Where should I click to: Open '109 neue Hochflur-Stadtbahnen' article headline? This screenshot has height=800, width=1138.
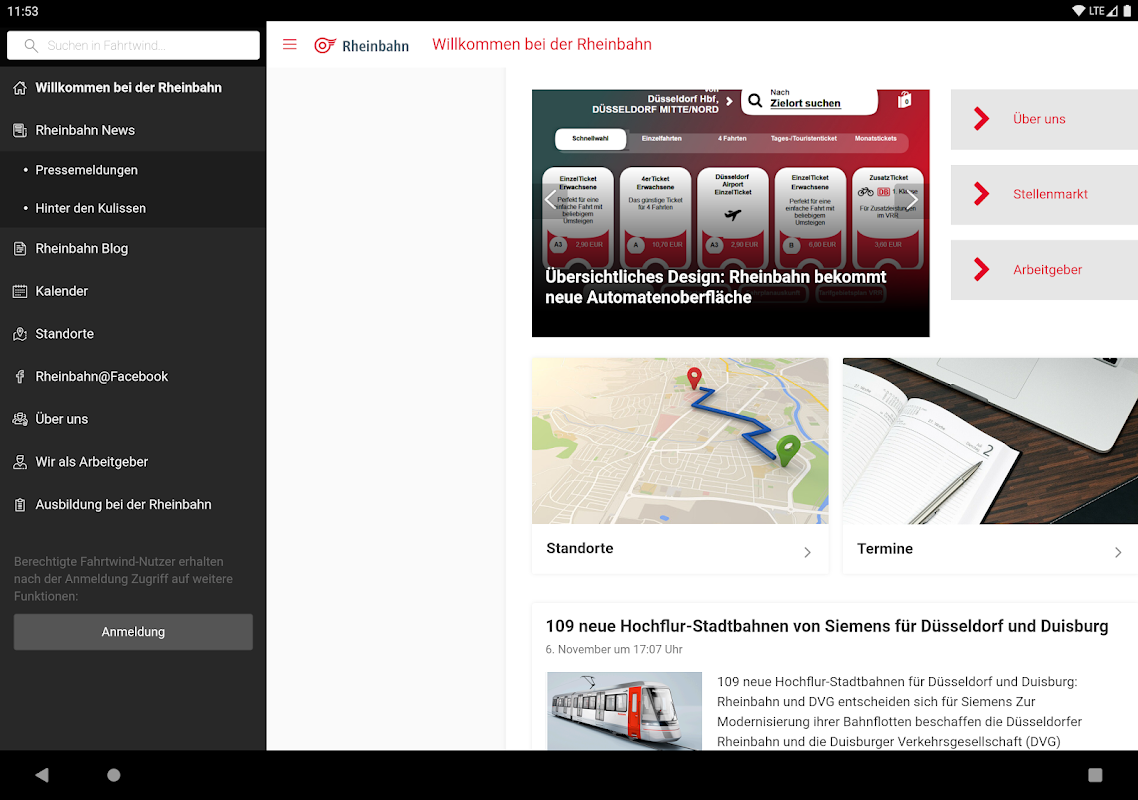(x=827, y=626)
